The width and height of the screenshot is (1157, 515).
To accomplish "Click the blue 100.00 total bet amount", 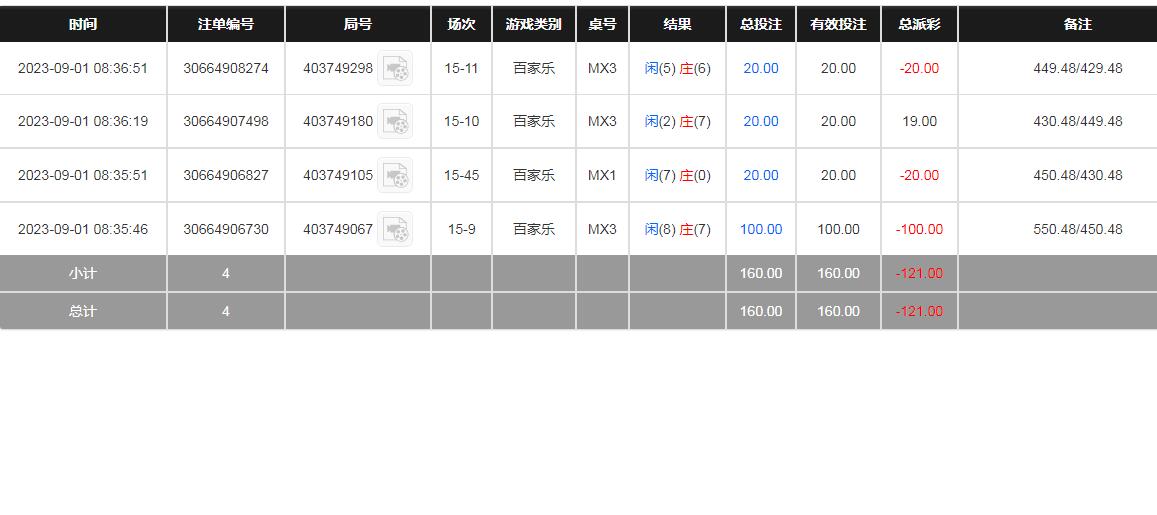I will (x=761, y=229).
